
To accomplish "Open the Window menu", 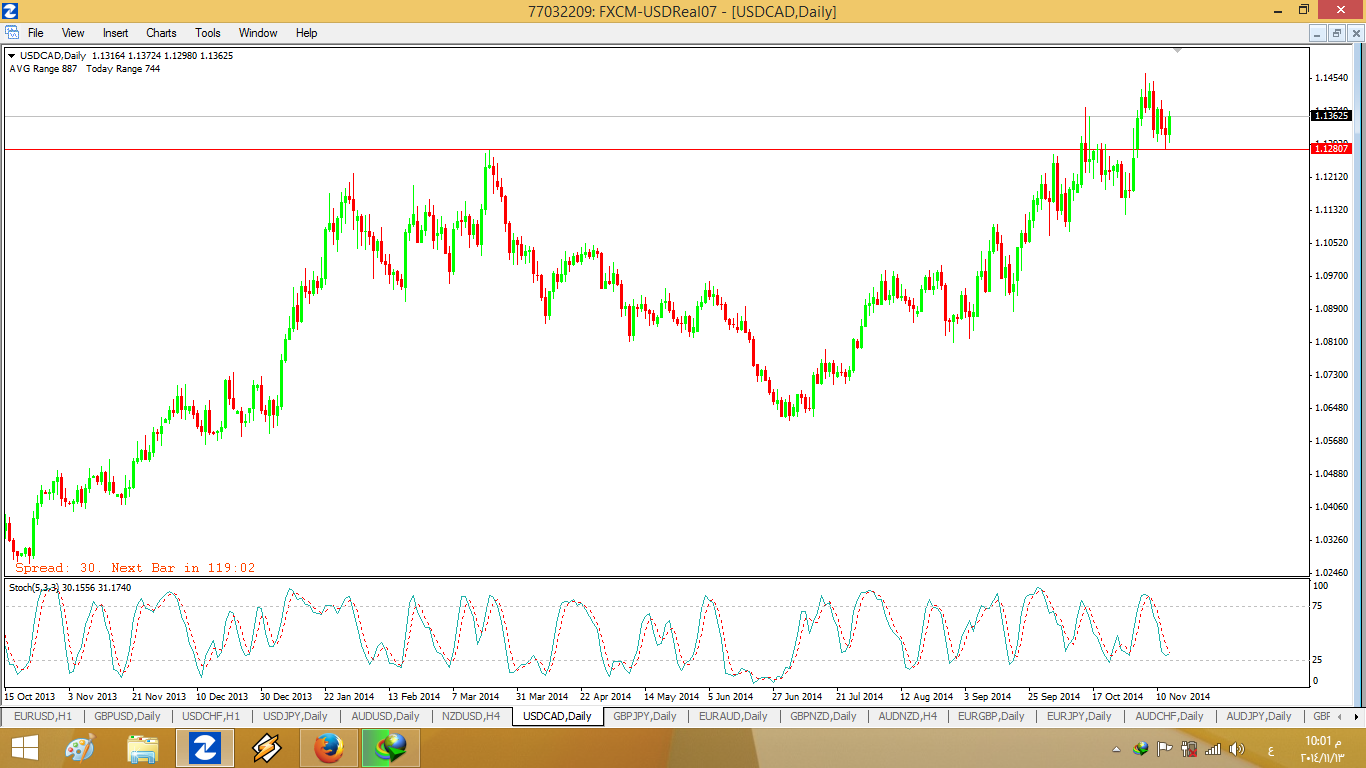I will [258, 33].
